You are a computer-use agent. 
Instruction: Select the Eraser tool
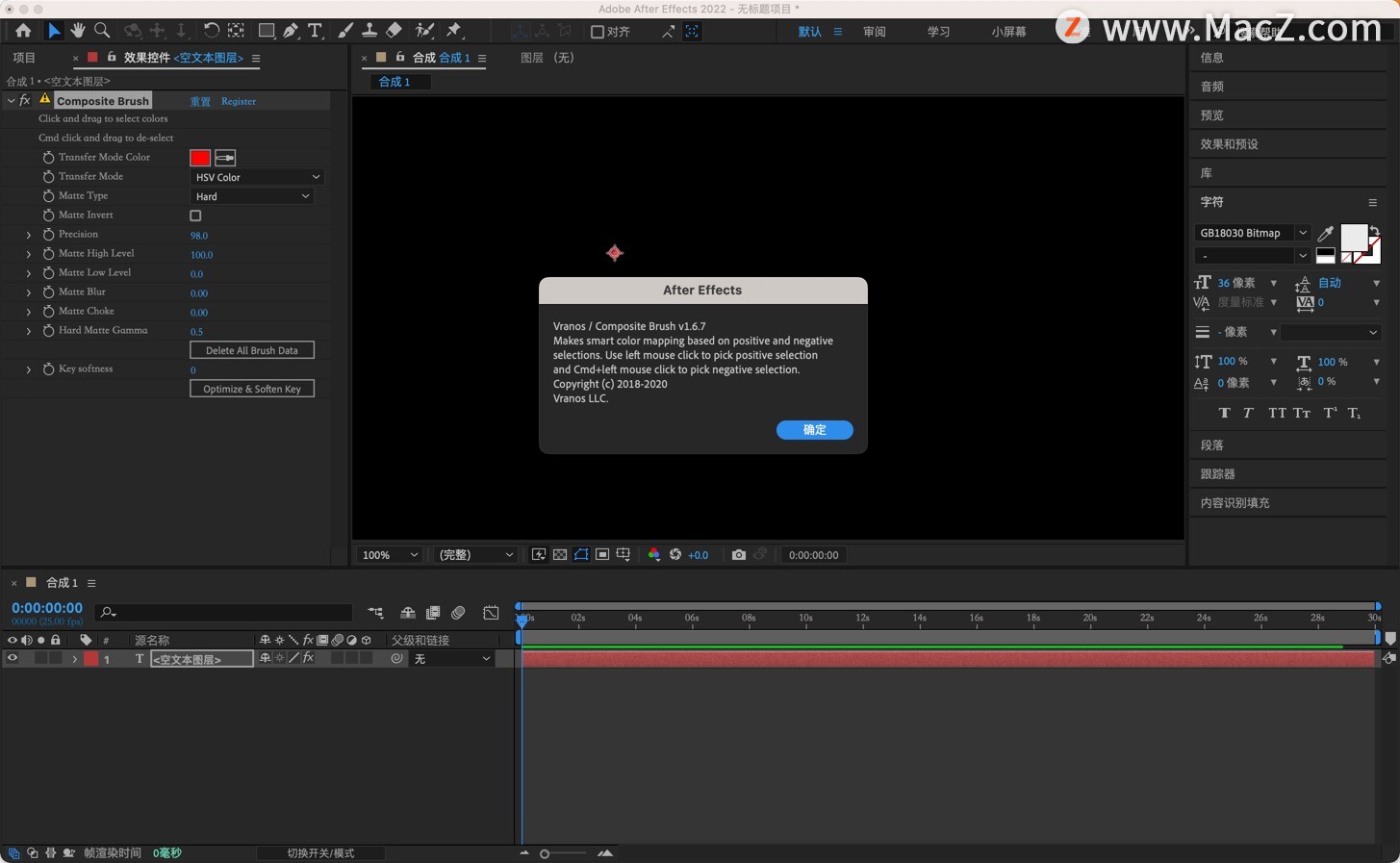click(394, 31)
